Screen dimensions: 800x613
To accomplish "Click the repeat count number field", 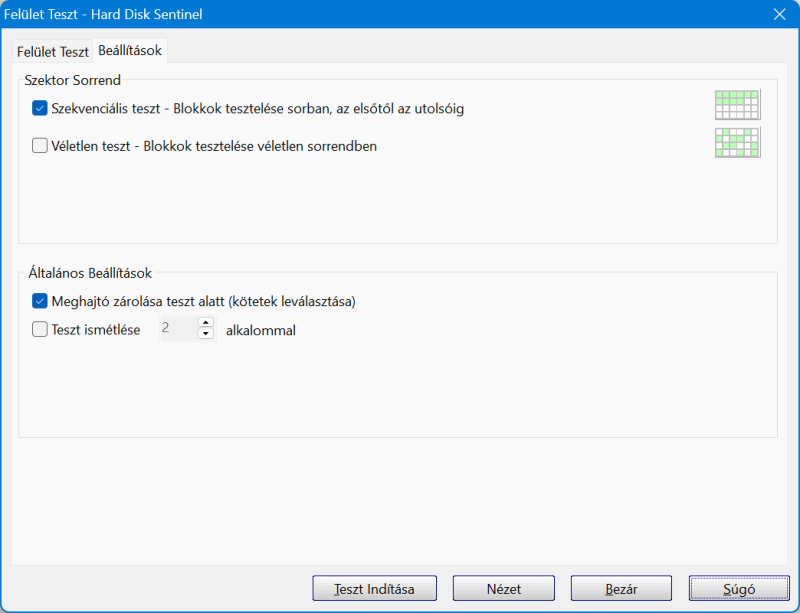I will click(179, 328).
